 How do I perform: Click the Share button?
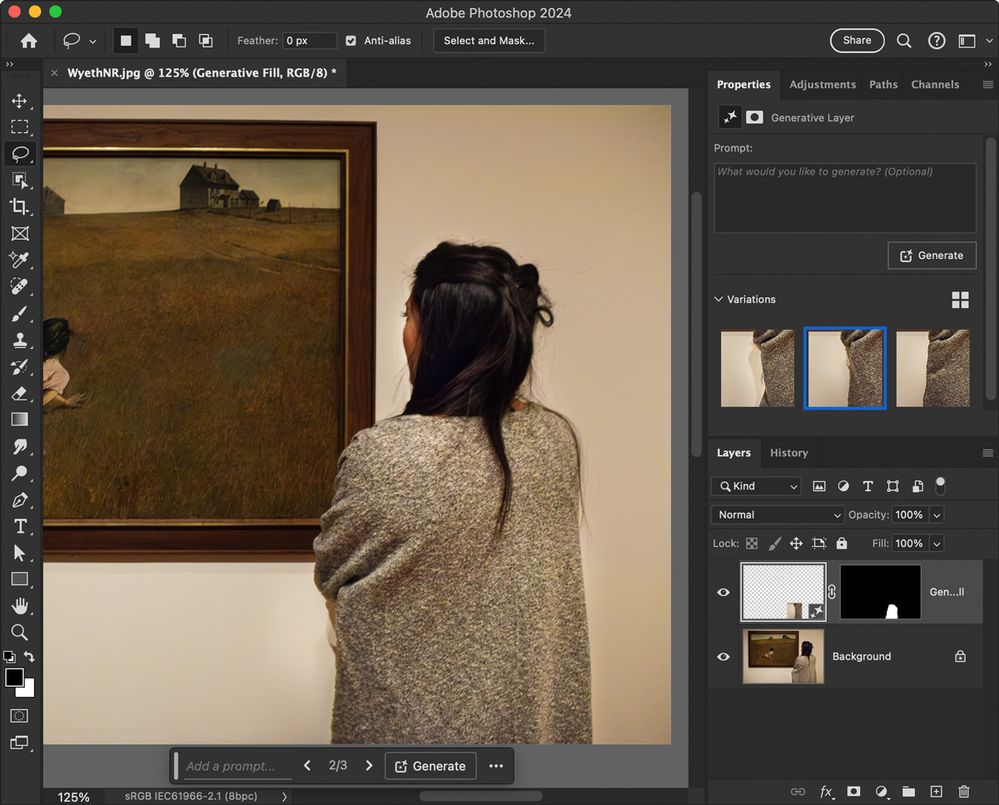point(857,41)
